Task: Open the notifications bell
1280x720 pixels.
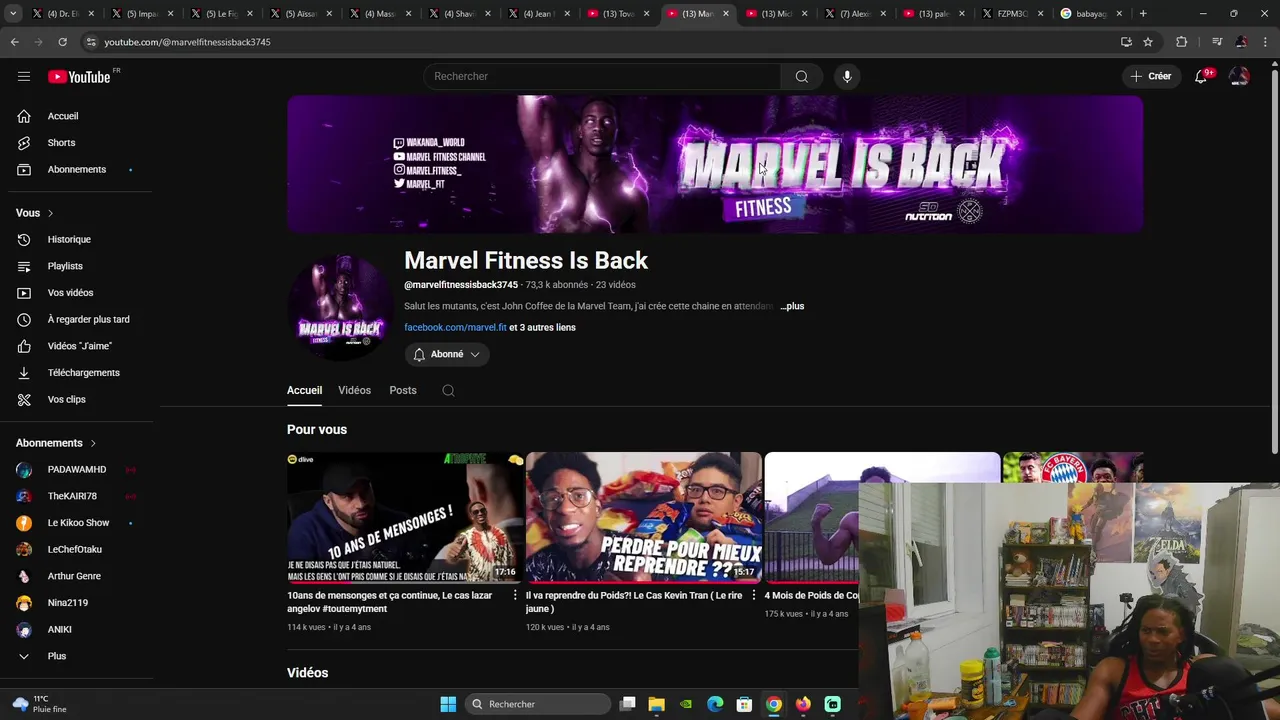Action: tap(1201, 77)
